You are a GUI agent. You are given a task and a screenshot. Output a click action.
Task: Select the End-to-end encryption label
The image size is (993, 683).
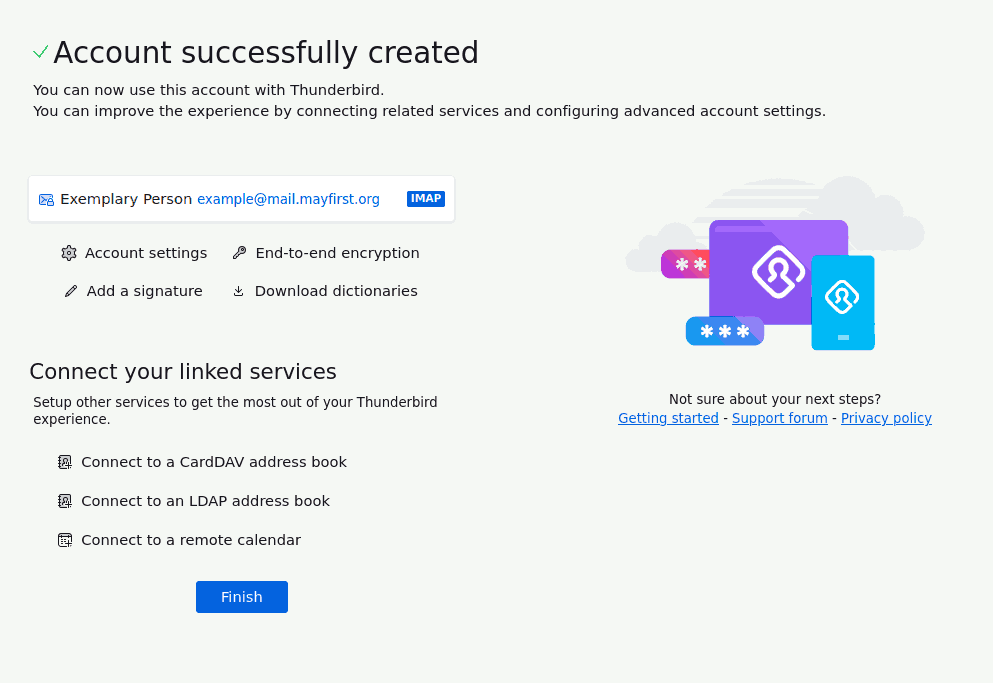[337, 253]
